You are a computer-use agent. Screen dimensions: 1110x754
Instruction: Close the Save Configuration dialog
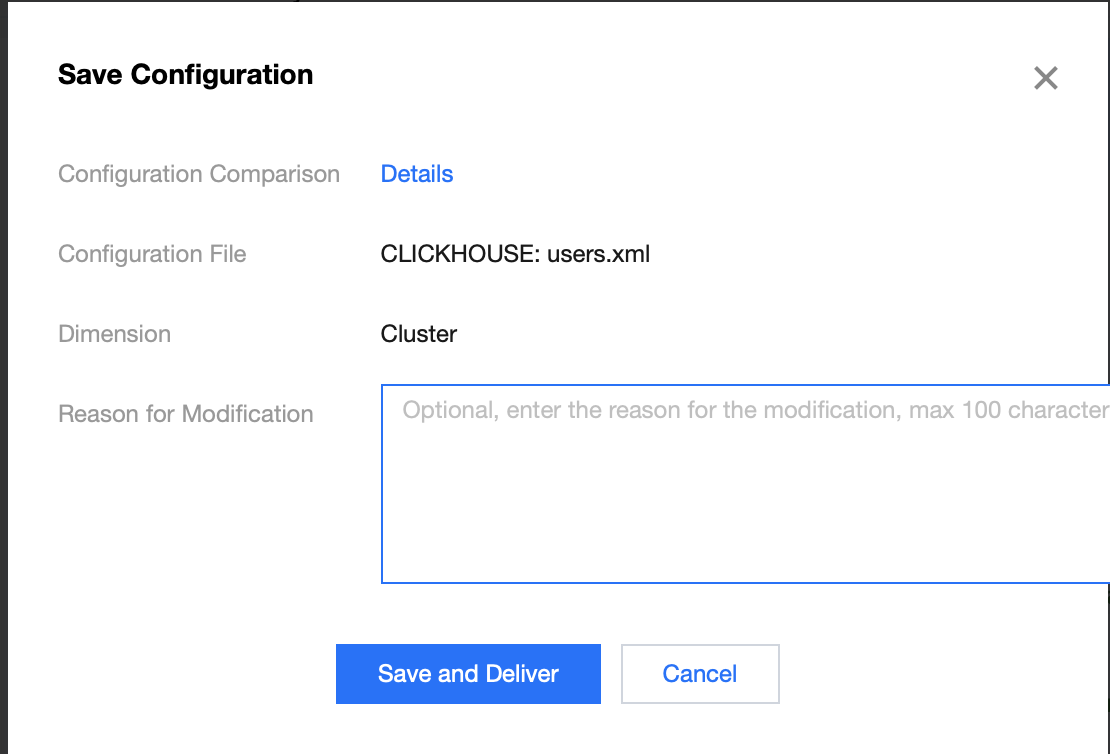coord(1045,78)
